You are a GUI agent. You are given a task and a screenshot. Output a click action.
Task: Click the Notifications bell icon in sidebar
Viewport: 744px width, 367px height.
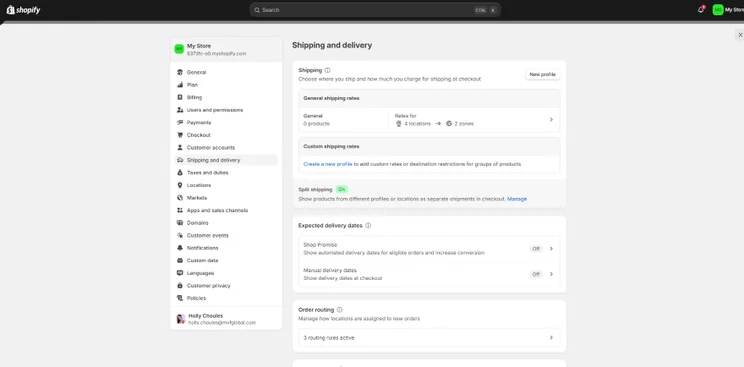(x=180, y=248)
